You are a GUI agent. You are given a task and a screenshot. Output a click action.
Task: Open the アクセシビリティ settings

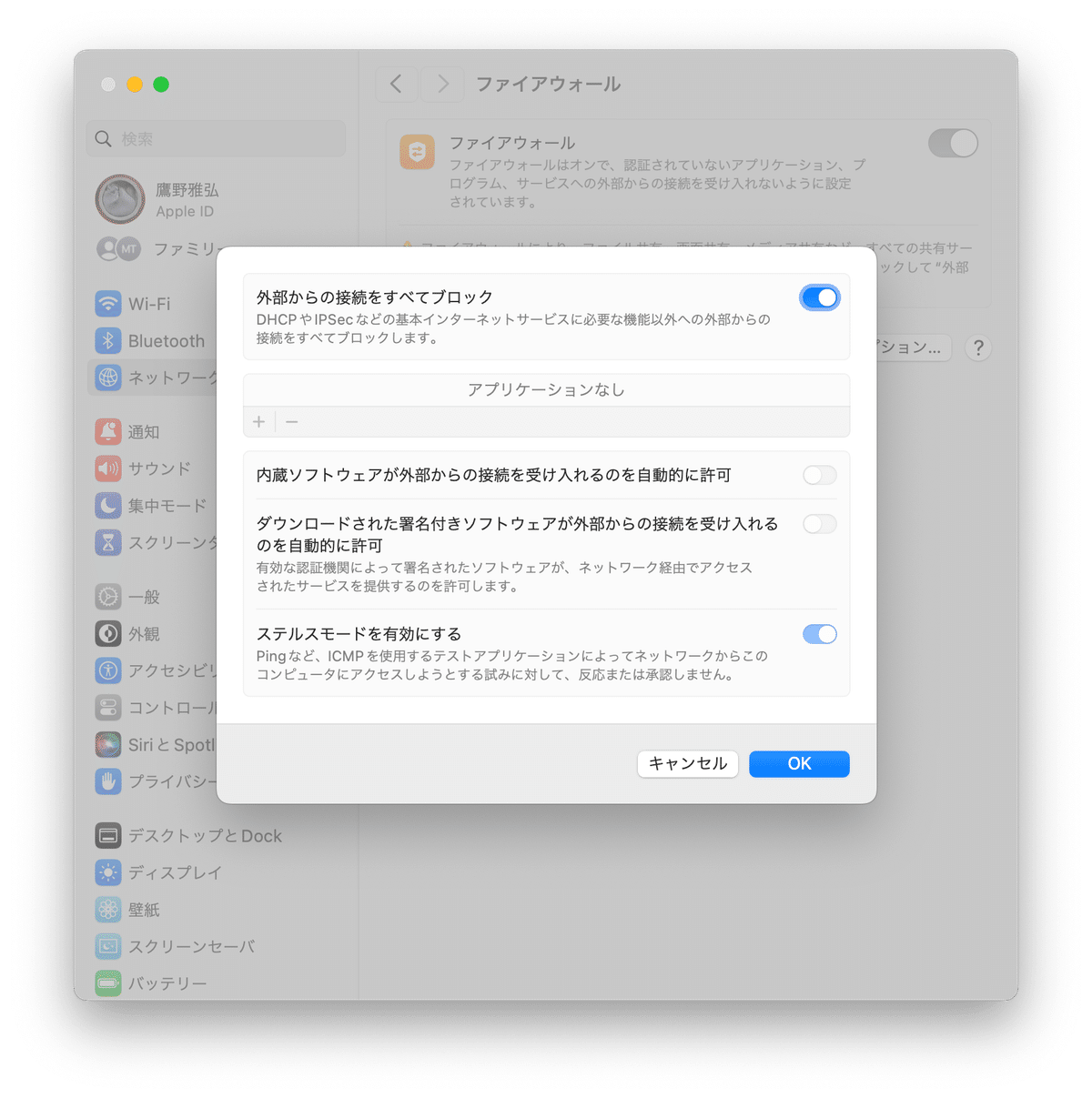108,670
